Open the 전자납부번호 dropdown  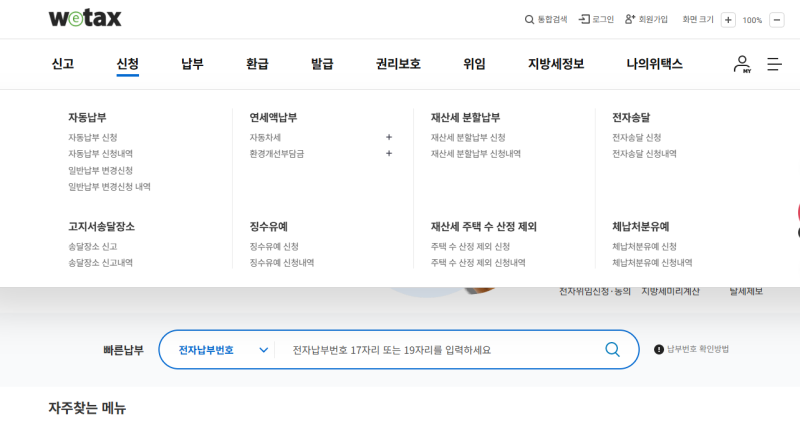click(223, 350)
